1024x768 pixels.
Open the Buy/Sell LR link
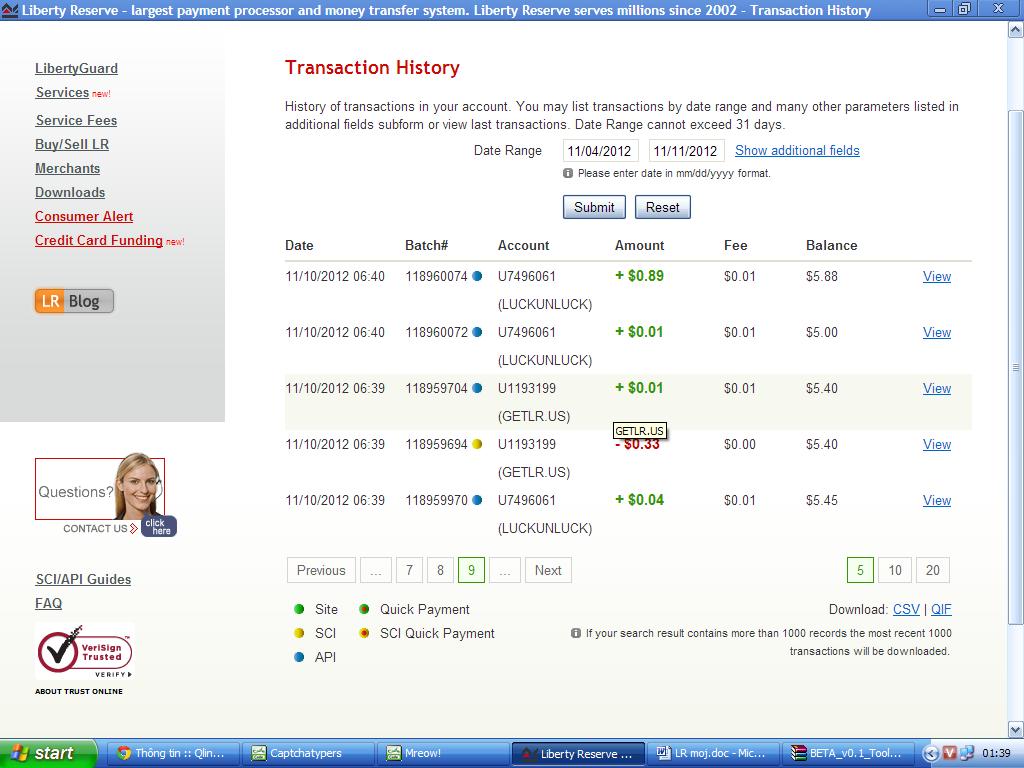[x=72, y=144]
